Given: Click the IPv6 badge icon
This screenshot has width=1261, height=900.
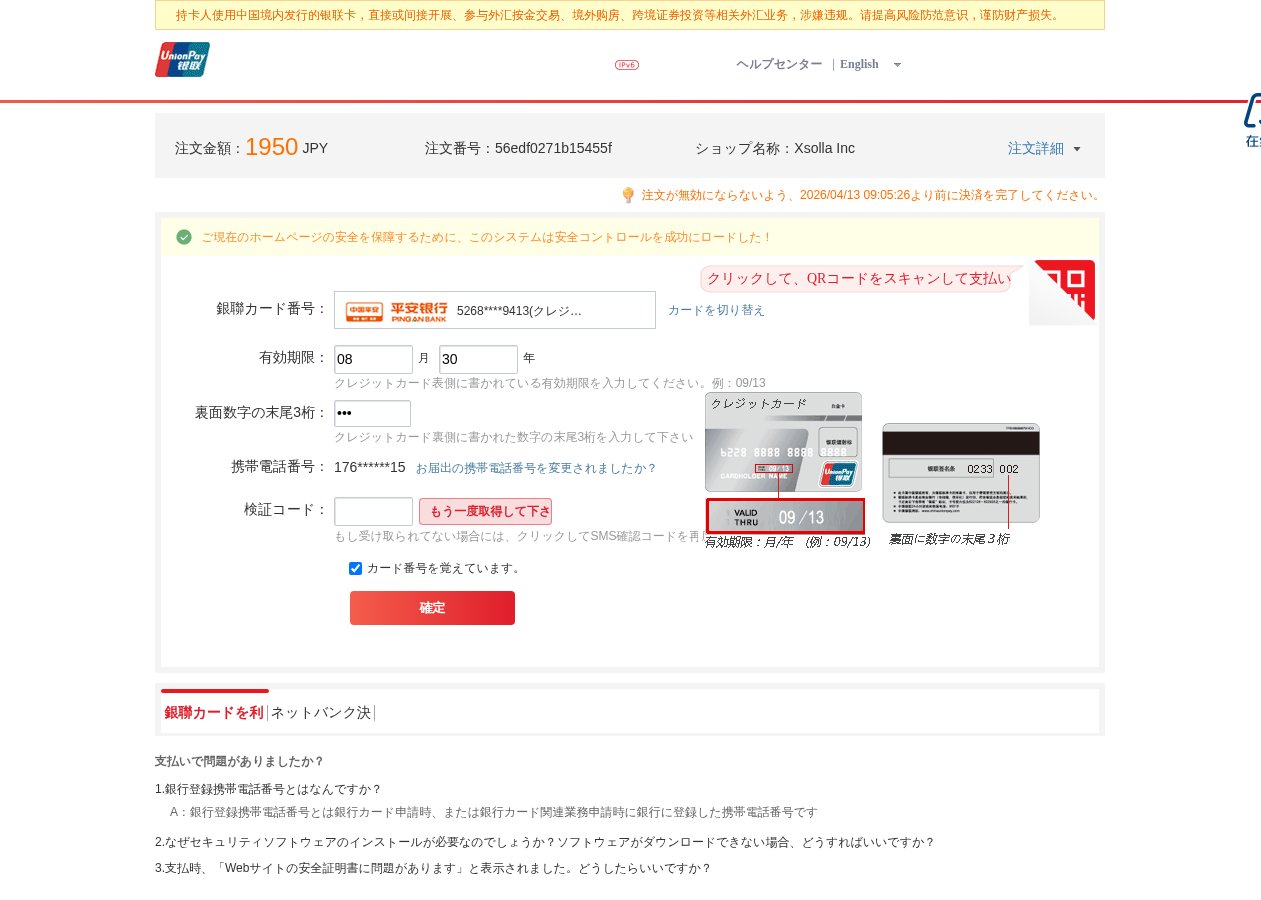Looking at the screenshot, I should point(627,65).
